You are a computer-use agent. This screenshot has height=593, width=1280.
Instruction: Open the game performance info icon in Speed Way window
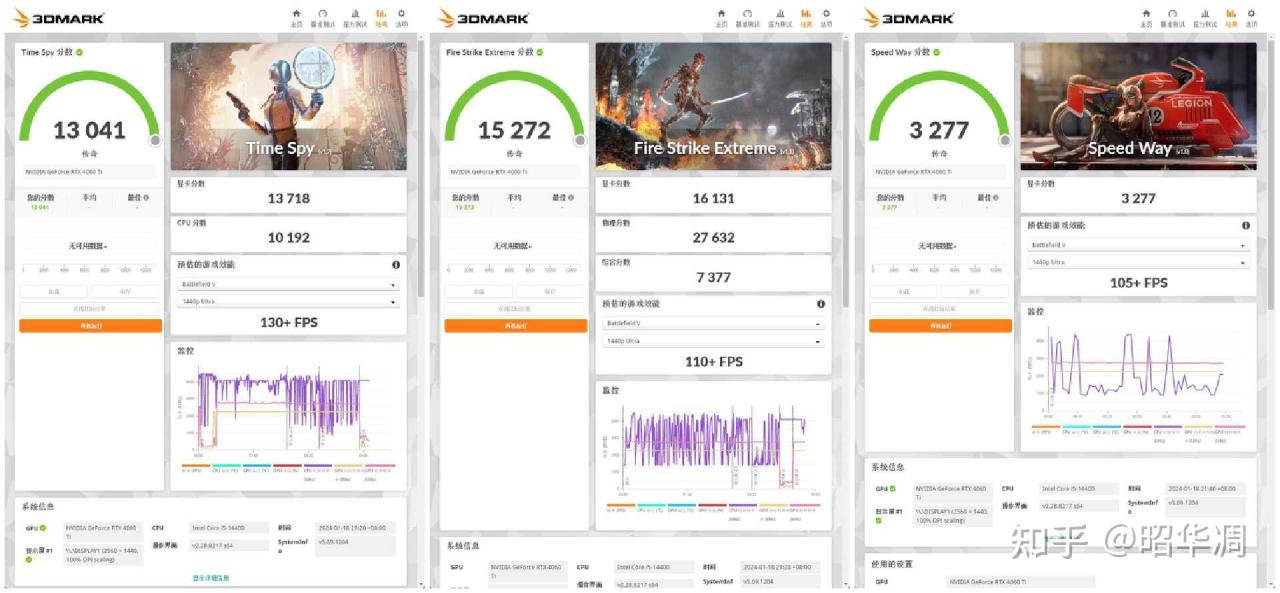(1246, 226)
